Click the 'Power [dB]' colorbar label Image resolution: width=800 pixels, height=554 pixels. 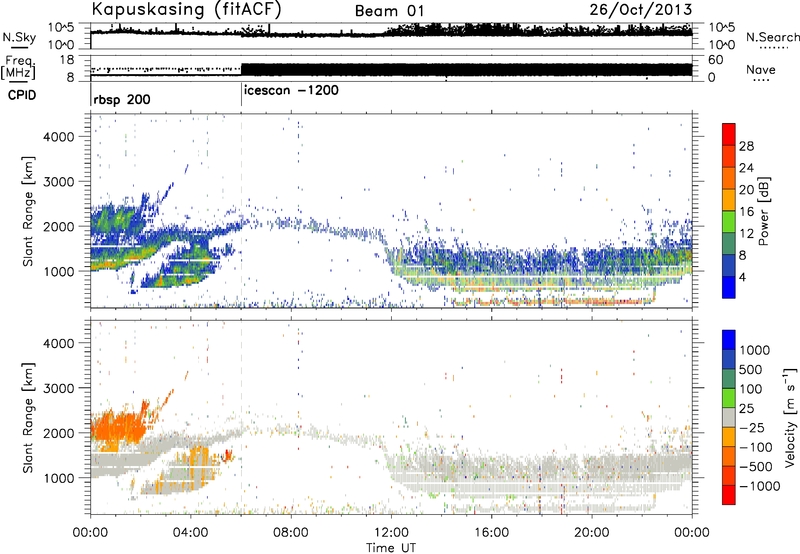point(763,211)
